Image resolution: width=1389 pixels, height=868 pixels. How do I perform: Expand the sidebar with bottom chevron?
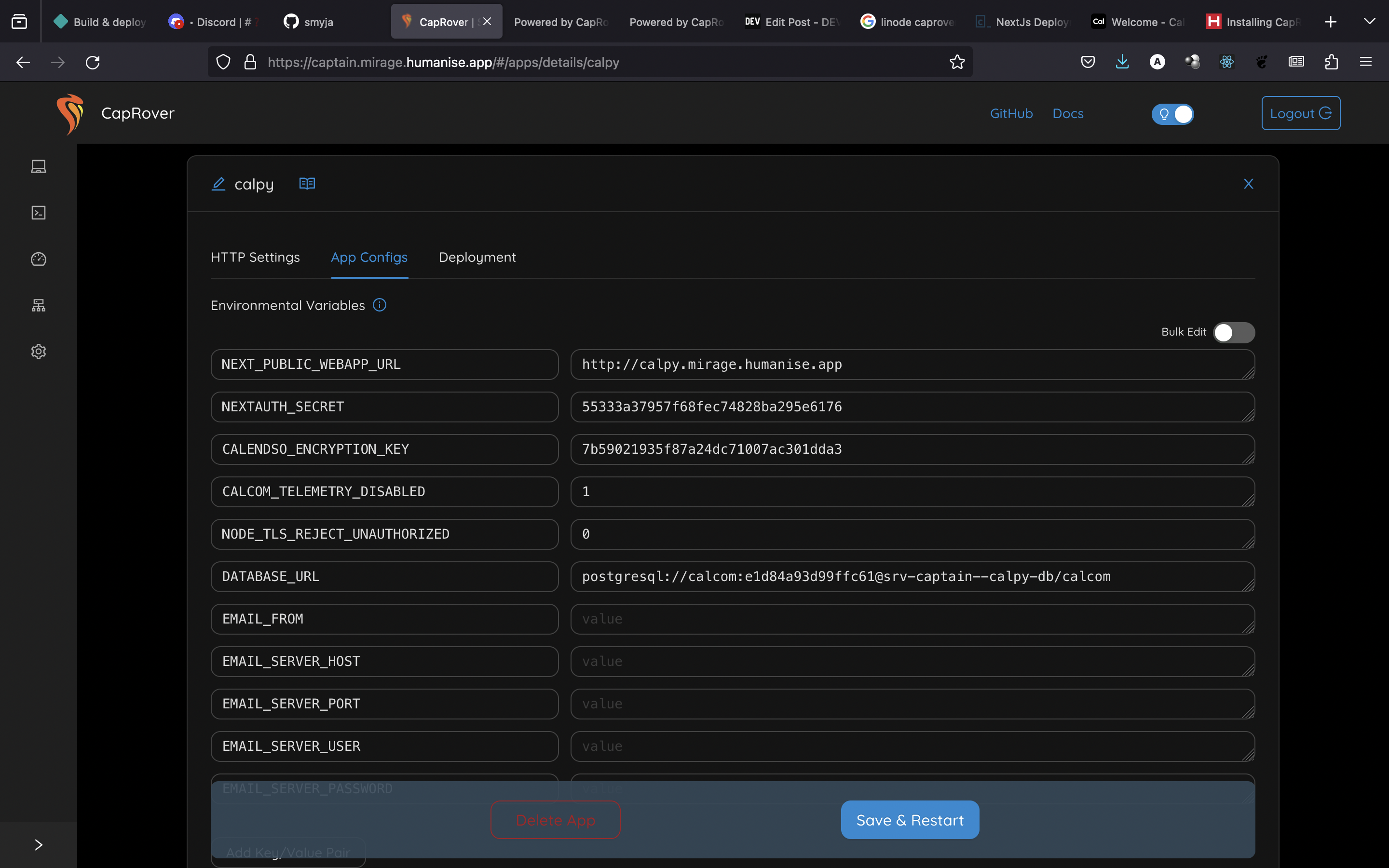pyautogui.click(x=39, y=844)
